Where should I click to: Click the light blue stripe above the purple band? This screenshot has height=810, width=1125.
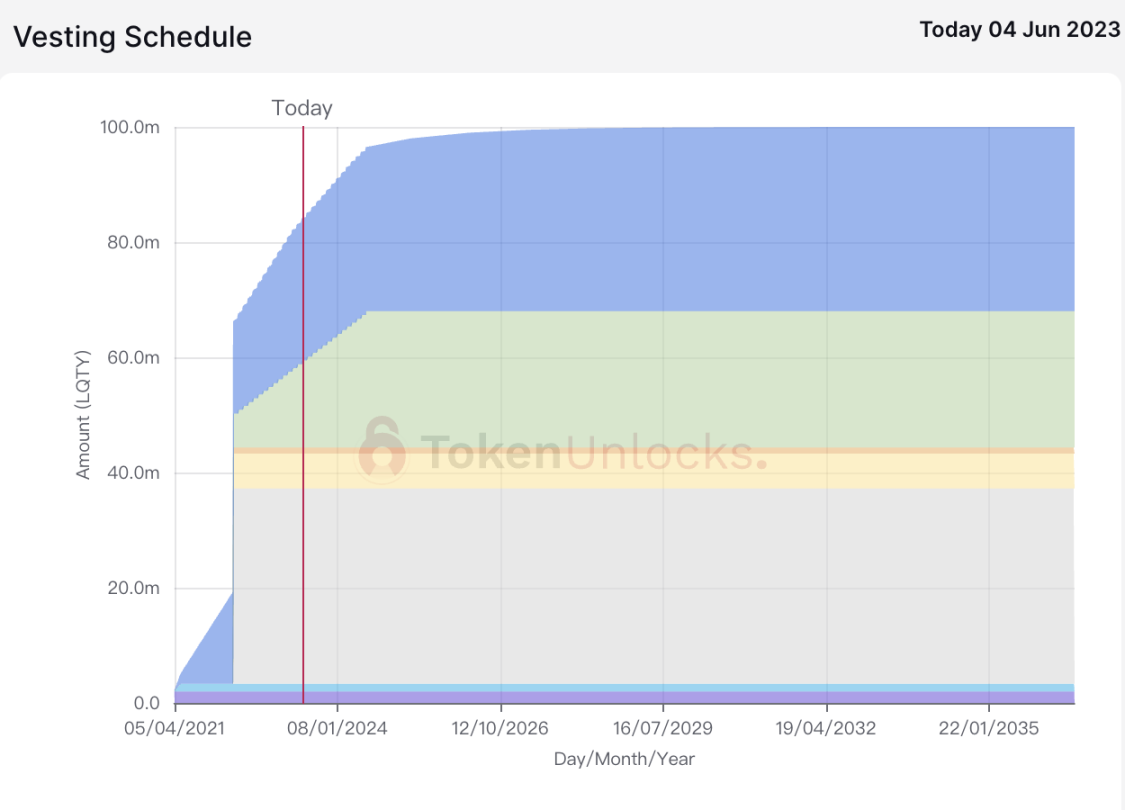click(624, 688)
